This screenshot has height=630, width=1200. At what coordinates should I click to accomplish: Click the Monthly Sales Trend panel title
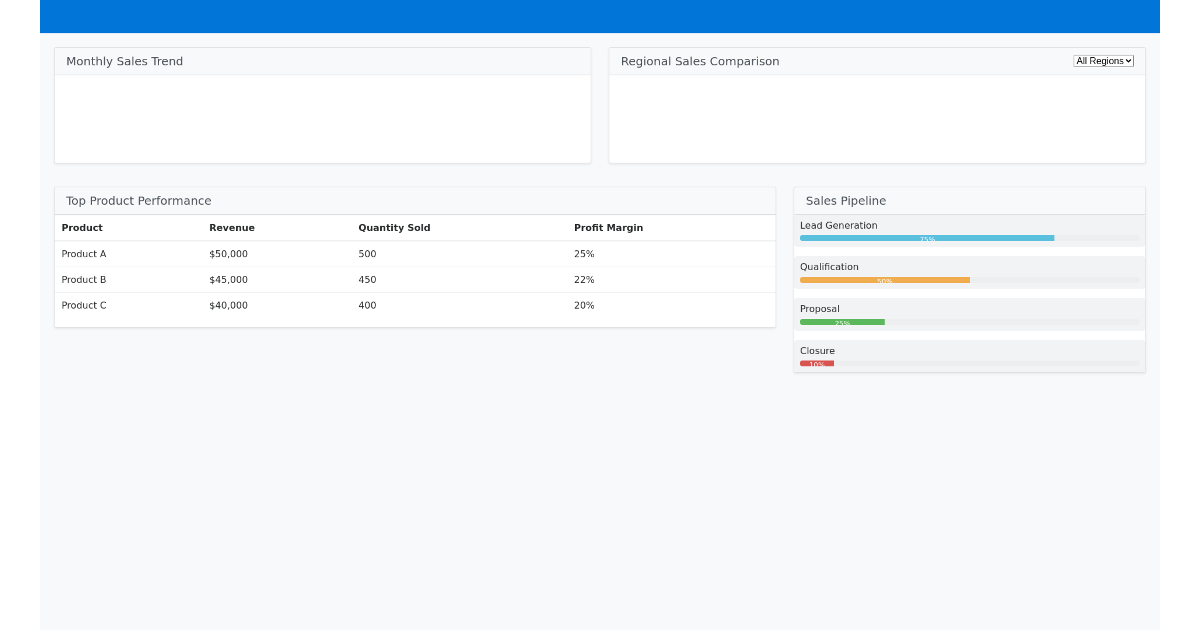(x=123, y=61)
